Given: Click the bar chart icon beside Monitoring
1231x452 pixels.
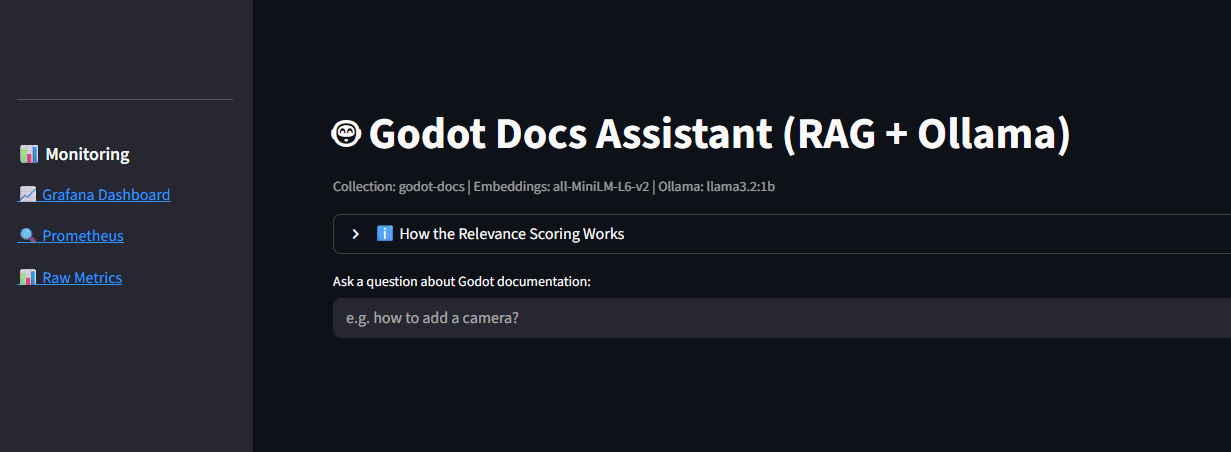Looking at the screenshot, I should tap(28, 155).
